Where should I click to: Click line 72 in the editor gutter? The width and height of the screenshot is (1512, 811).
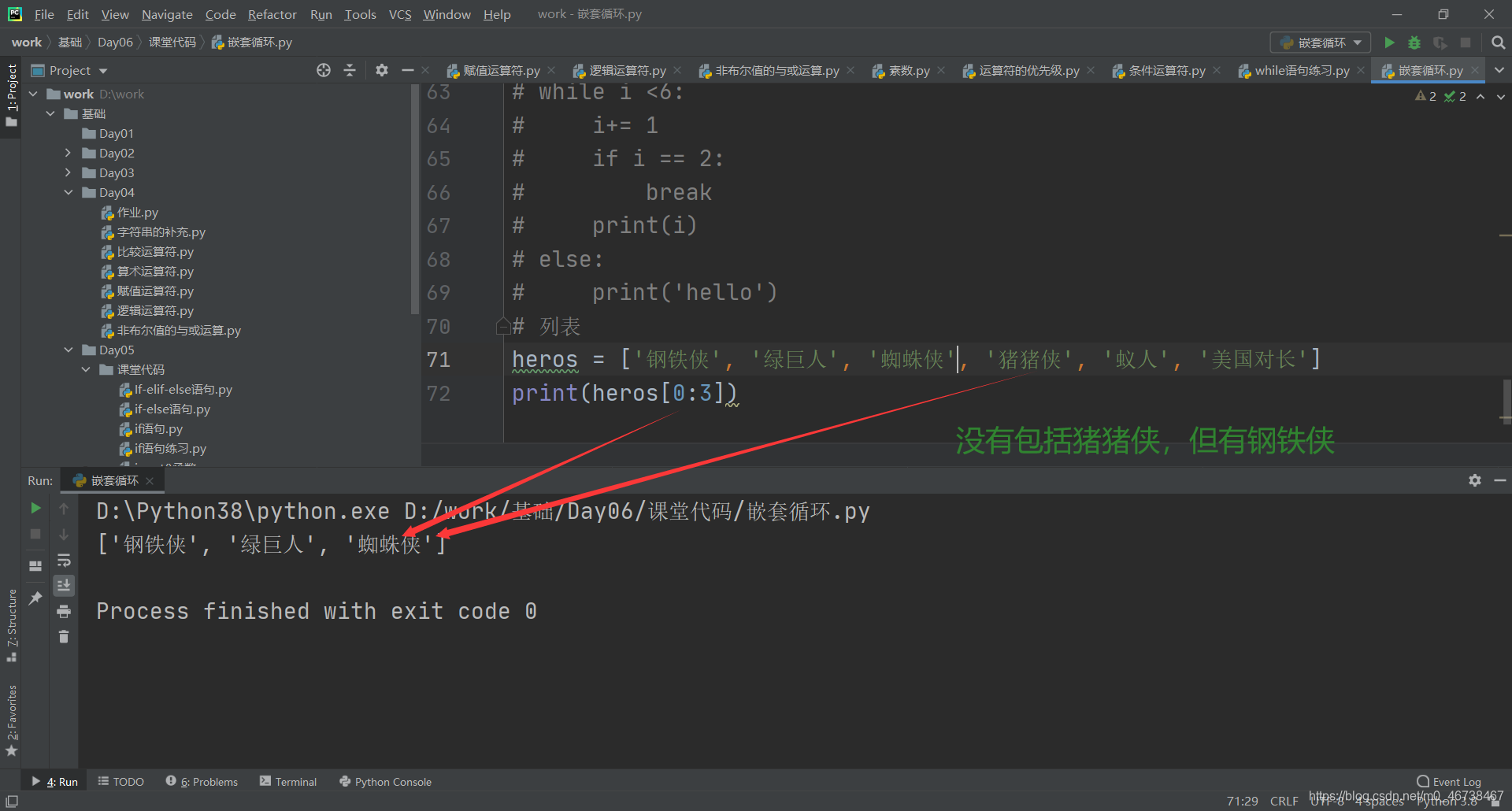click(439, 393)
